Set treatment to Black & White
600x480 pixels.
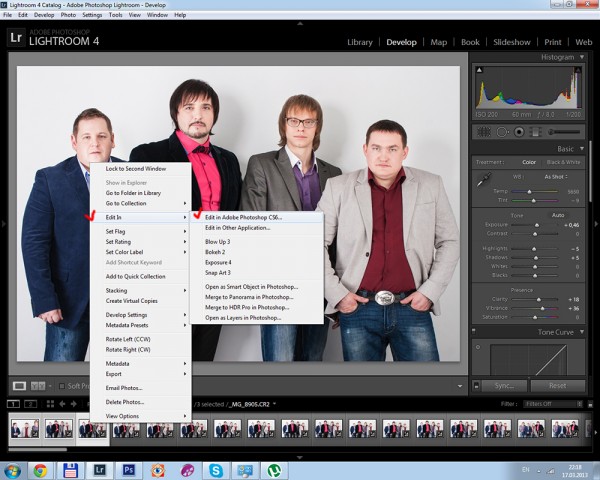pos(563,162)
